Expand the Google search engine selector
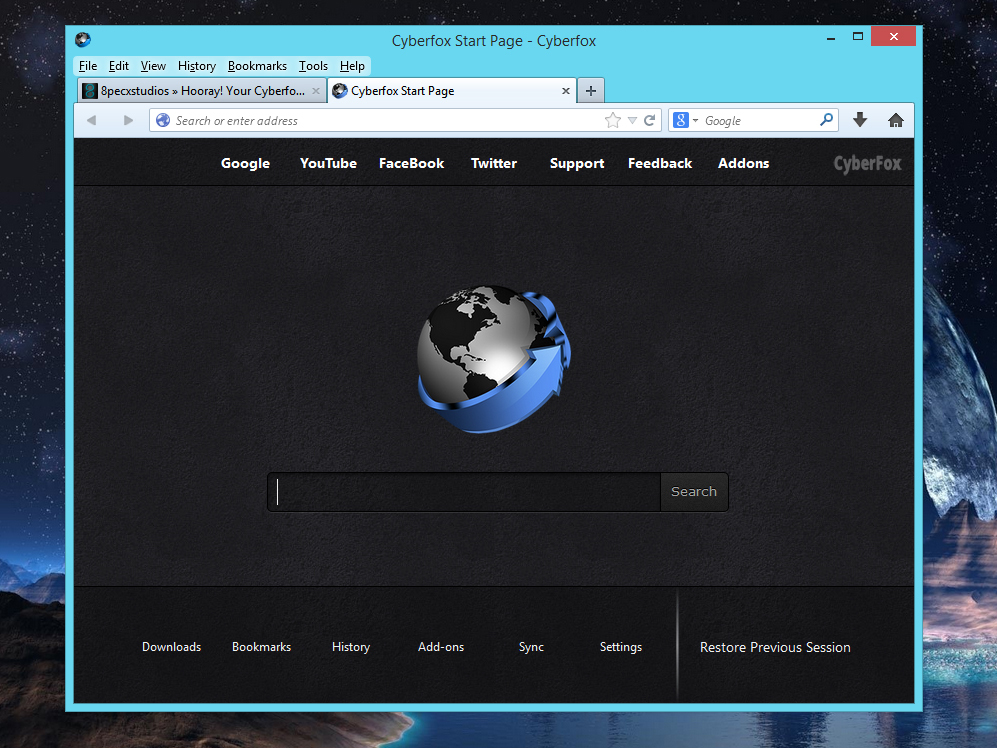 (686, 120)
